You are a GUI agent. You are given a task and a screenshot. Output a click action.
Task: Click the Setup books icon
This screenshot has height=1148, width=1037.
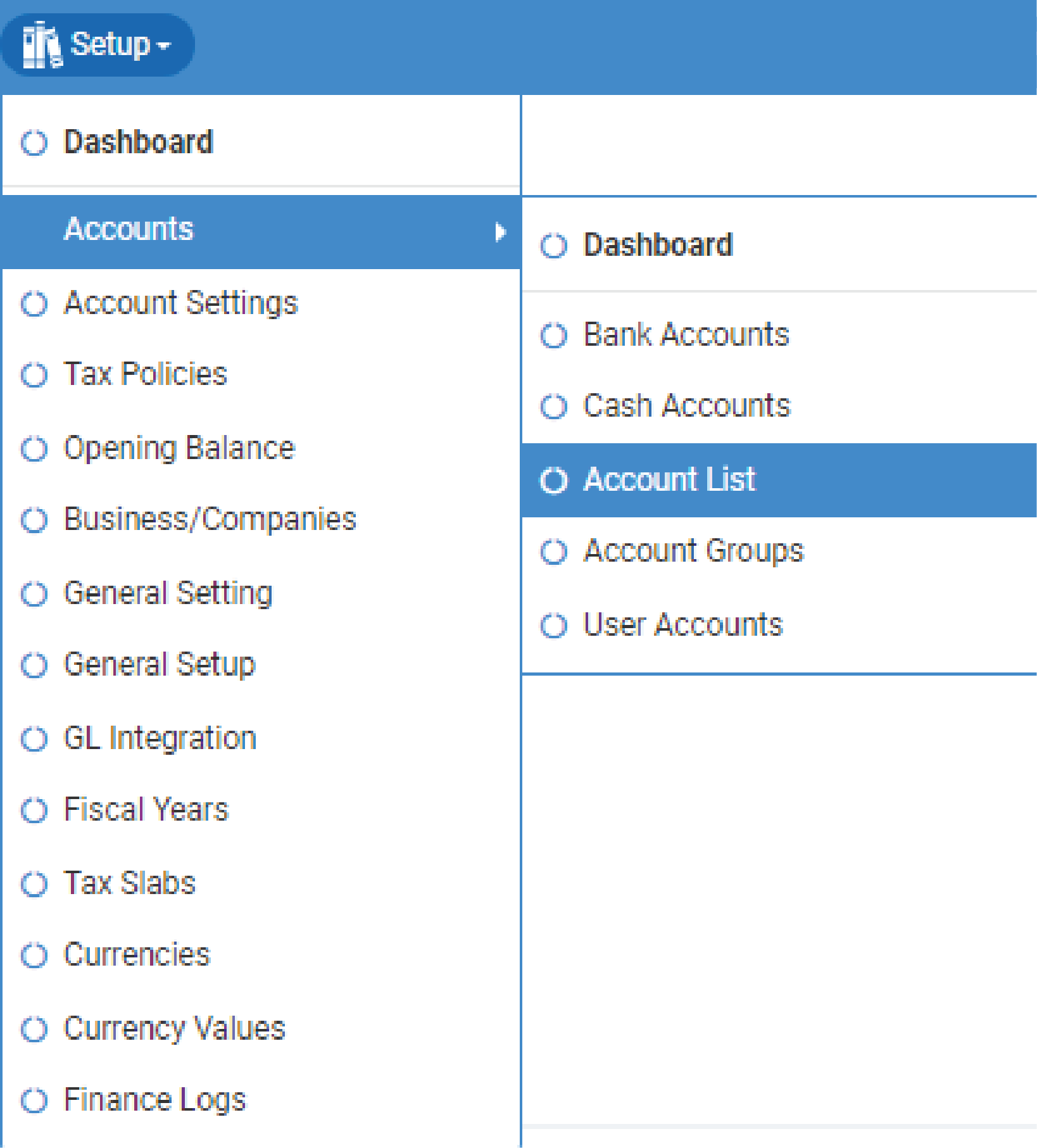[x=41, y=45]
